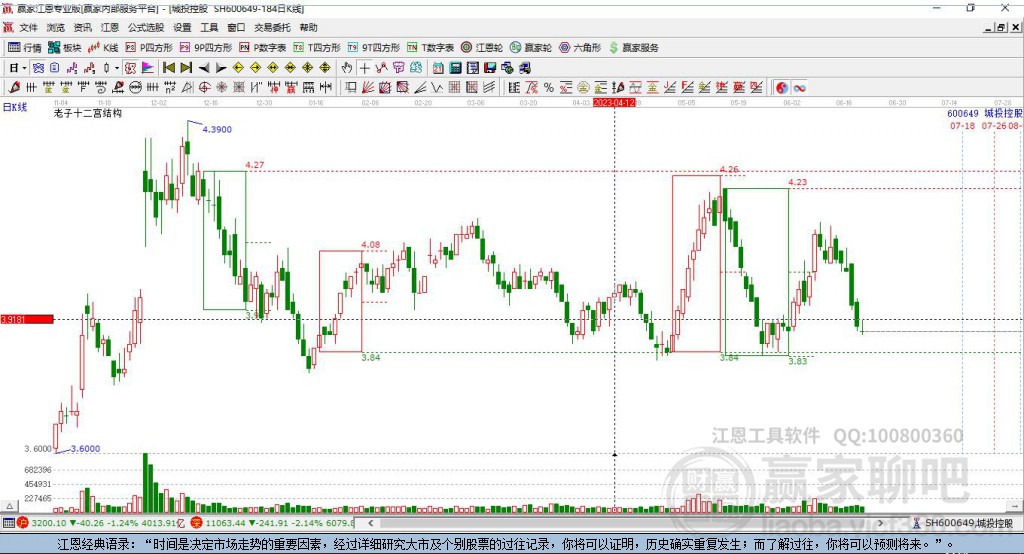Open the 赢家轮 wheel tool

(x=531, y=48)
